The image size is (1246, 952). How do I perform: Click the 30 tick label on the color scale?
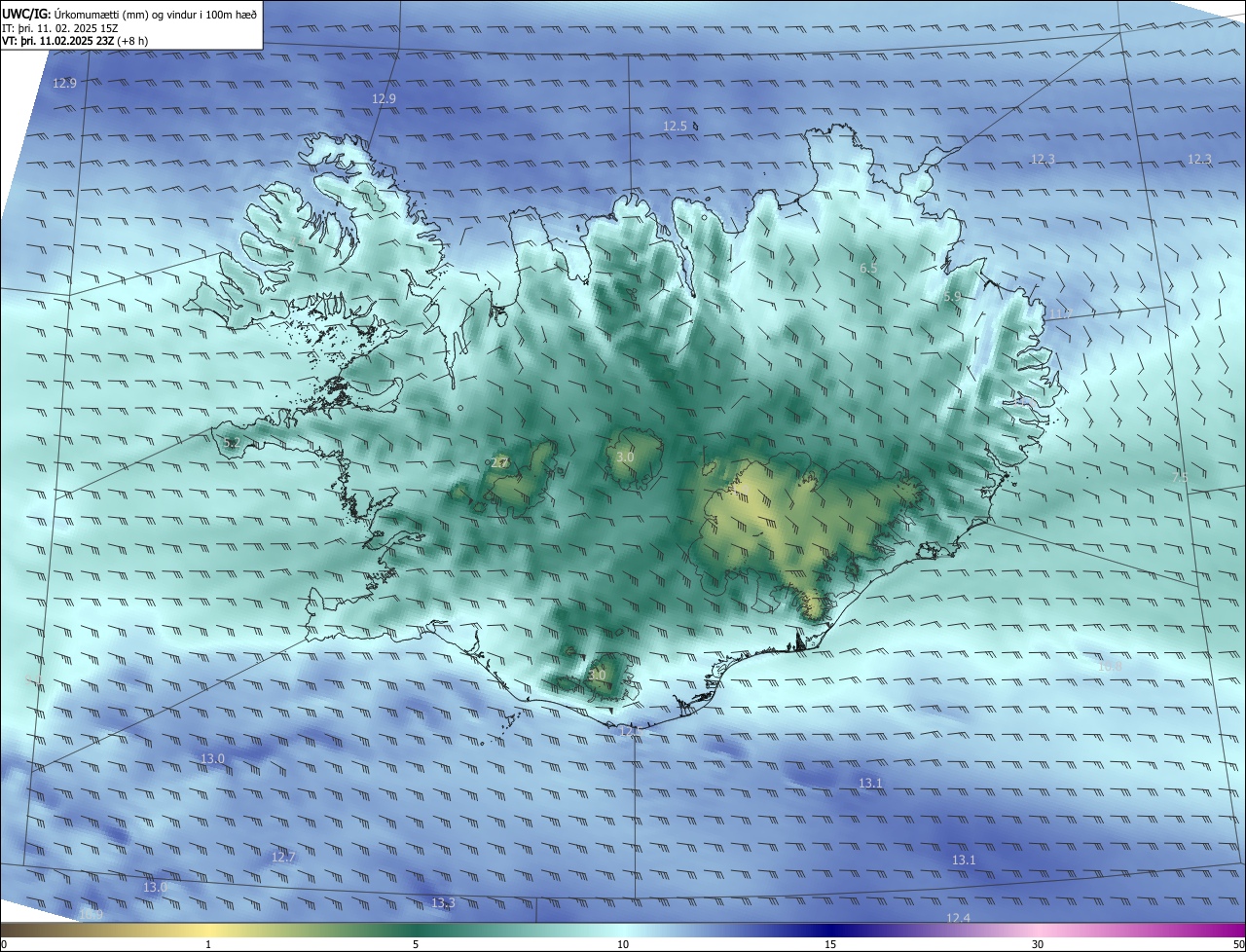click(x=1038, y=944)
